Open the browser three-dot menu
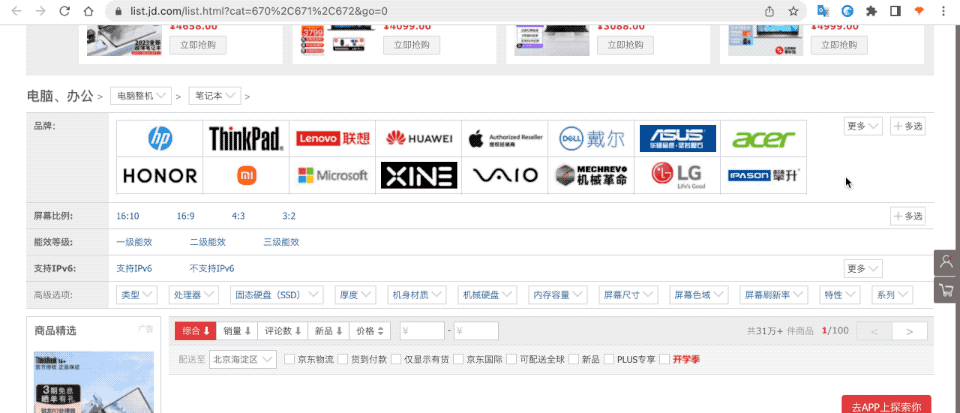This screenshot has height=413, width=960. tap(943, 11)
